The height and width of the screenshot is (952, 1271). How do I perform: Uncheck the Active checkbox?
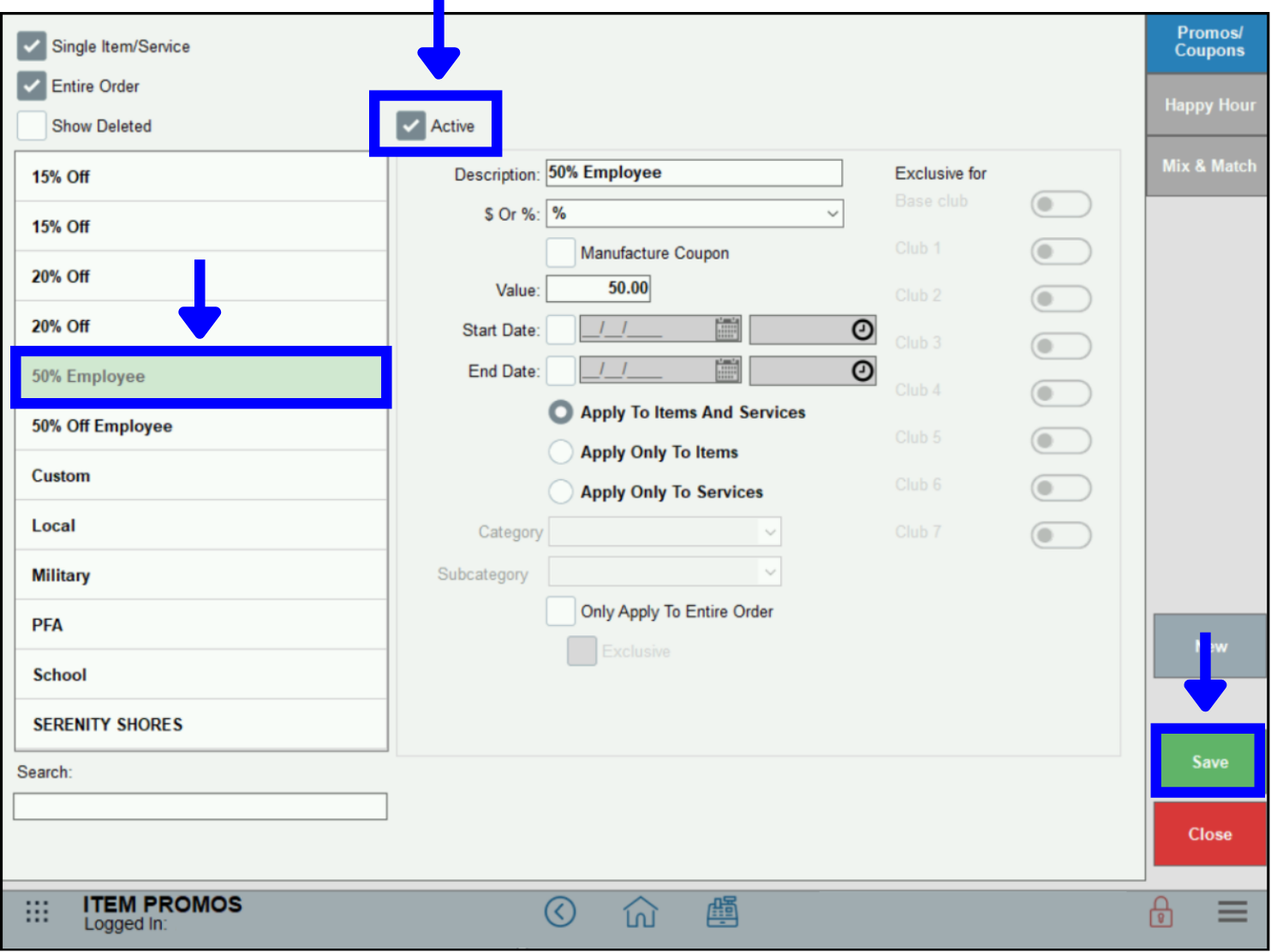point(411,126)
